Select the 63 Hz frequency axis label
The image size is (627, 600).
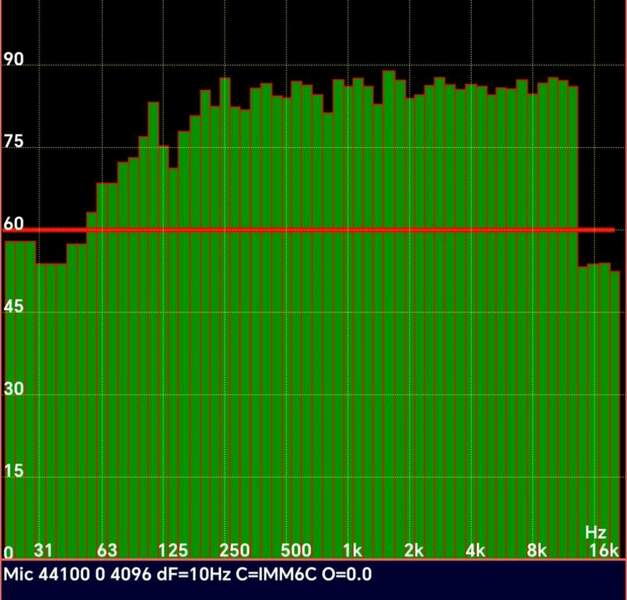[x=106, y=551]
